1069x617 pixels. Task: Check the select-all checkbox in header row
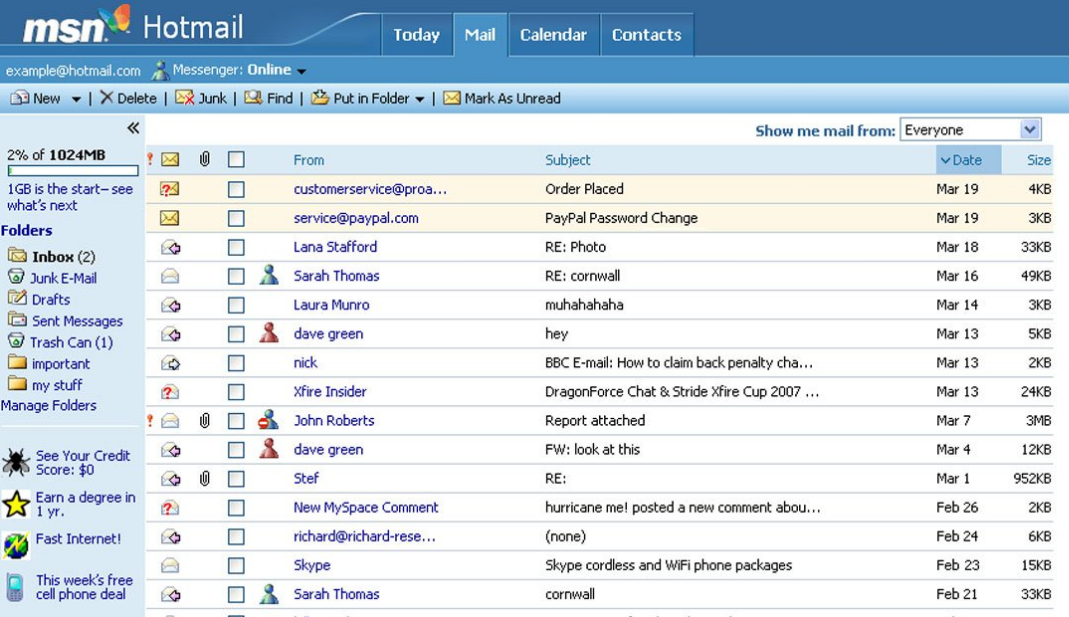pyautogui.click(x=236, y=160)
